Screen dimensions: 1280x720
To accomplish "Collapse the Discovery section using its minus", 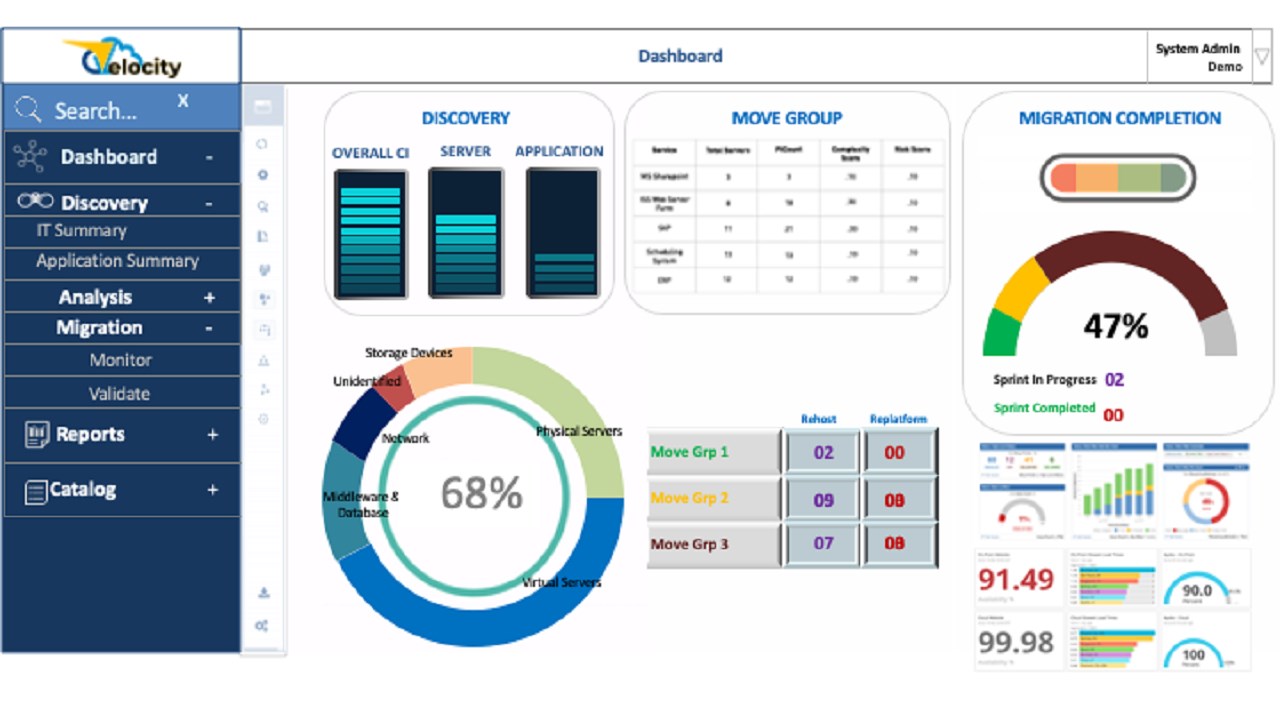I will pos(209,203).
